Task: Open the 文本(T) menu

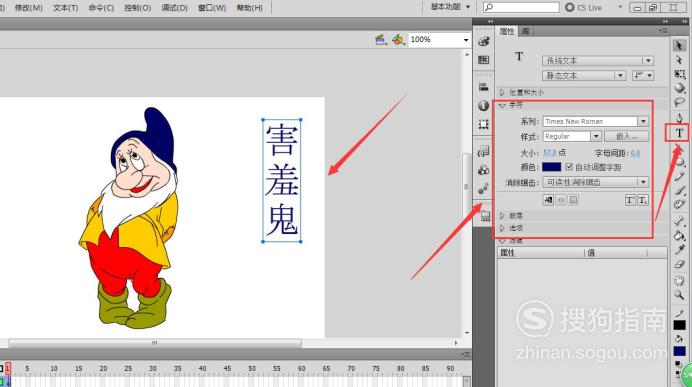Action: [65, 8]
